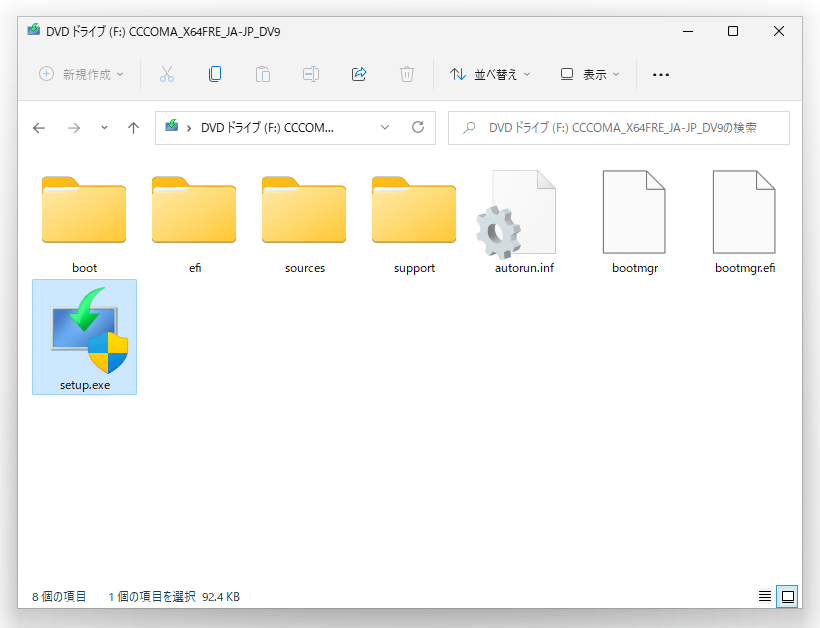Go up one folder level arrow
Viewport: 820px width, 628px height.
pyautogui.click(x=133, y=128)
